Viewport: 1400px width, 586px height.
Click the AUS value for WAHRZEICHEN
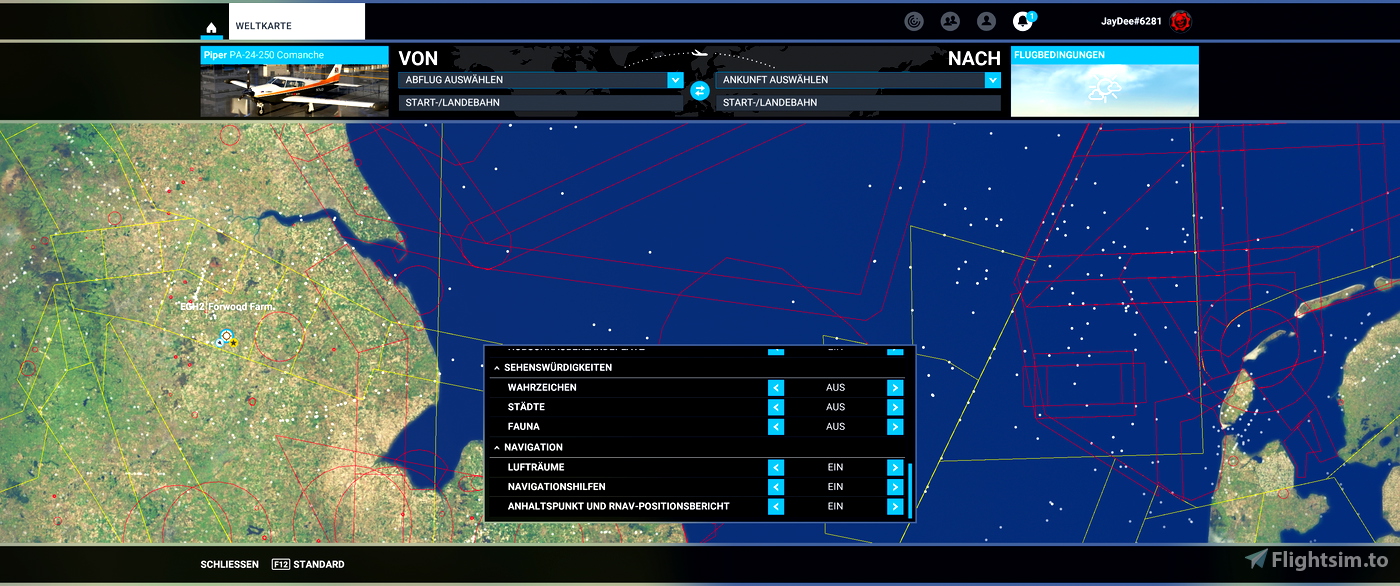[x=836, y=388]
